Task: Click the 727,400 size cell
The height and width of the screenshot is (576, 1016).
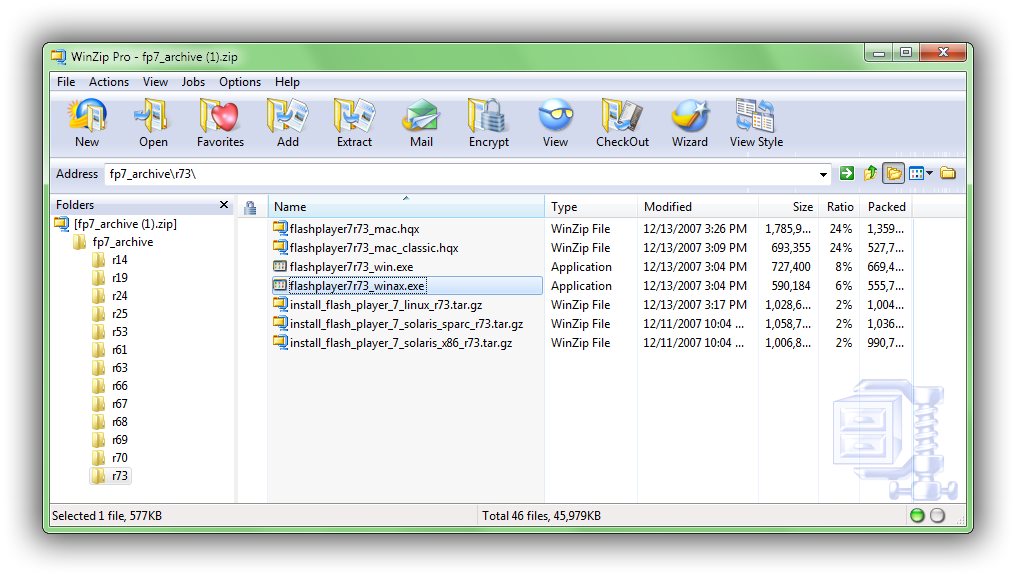Action: (x=791, y=267)
